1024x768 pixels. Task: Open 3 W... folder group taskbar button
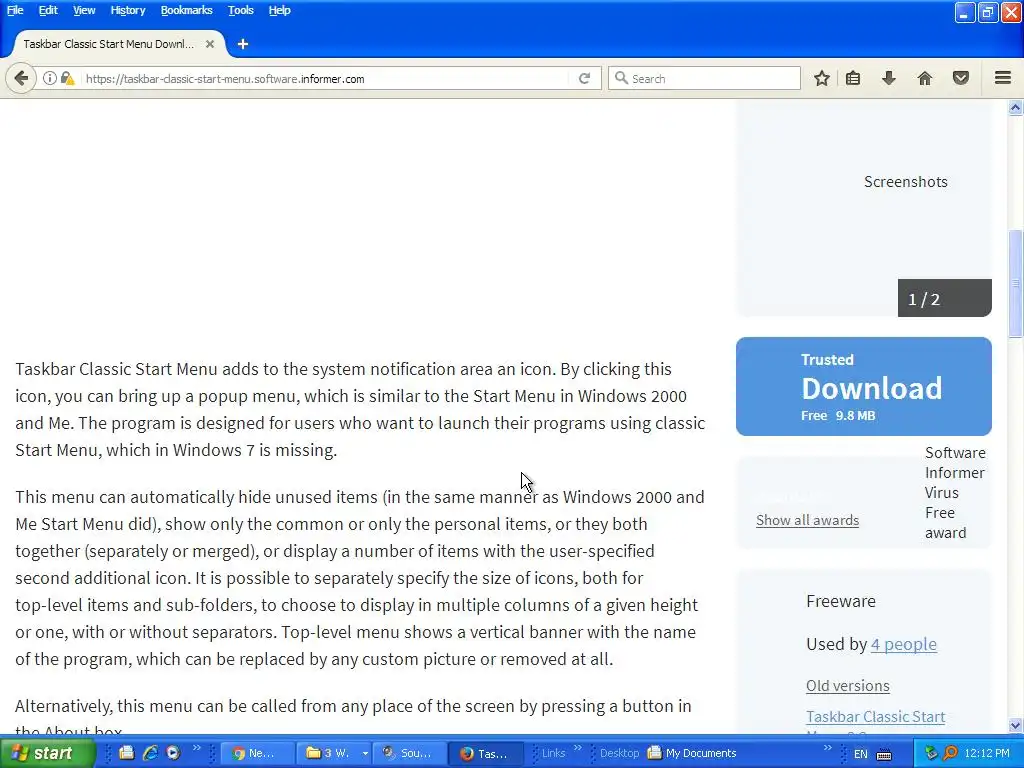click(328, 753)
